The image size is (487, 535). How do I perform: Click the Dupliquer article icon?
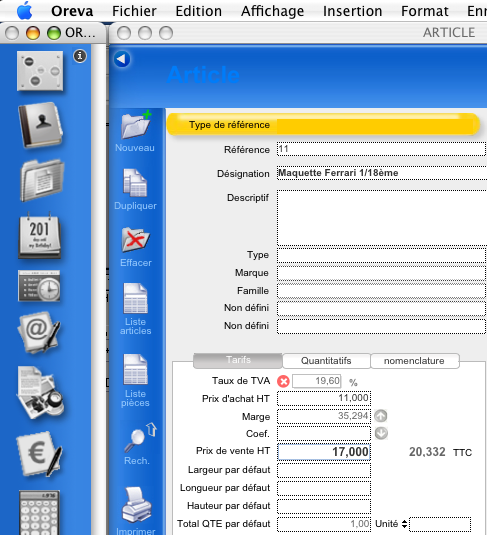click(x=135, y=183)
